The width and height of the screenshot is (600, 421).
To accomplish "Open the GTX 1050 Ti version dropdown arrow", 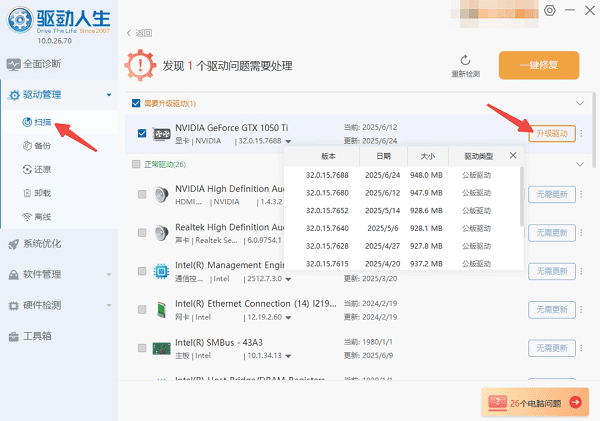I will point(289,142).
